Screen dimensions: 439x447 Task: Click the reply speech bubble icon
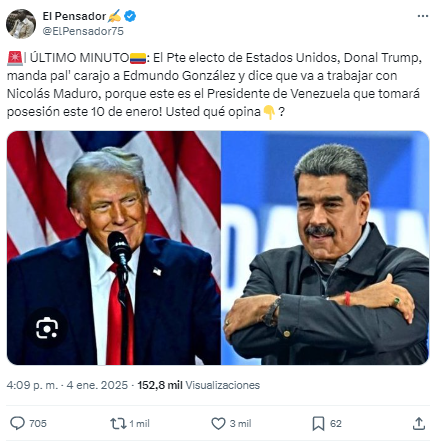pyautogui.click(x=17, y=423)
